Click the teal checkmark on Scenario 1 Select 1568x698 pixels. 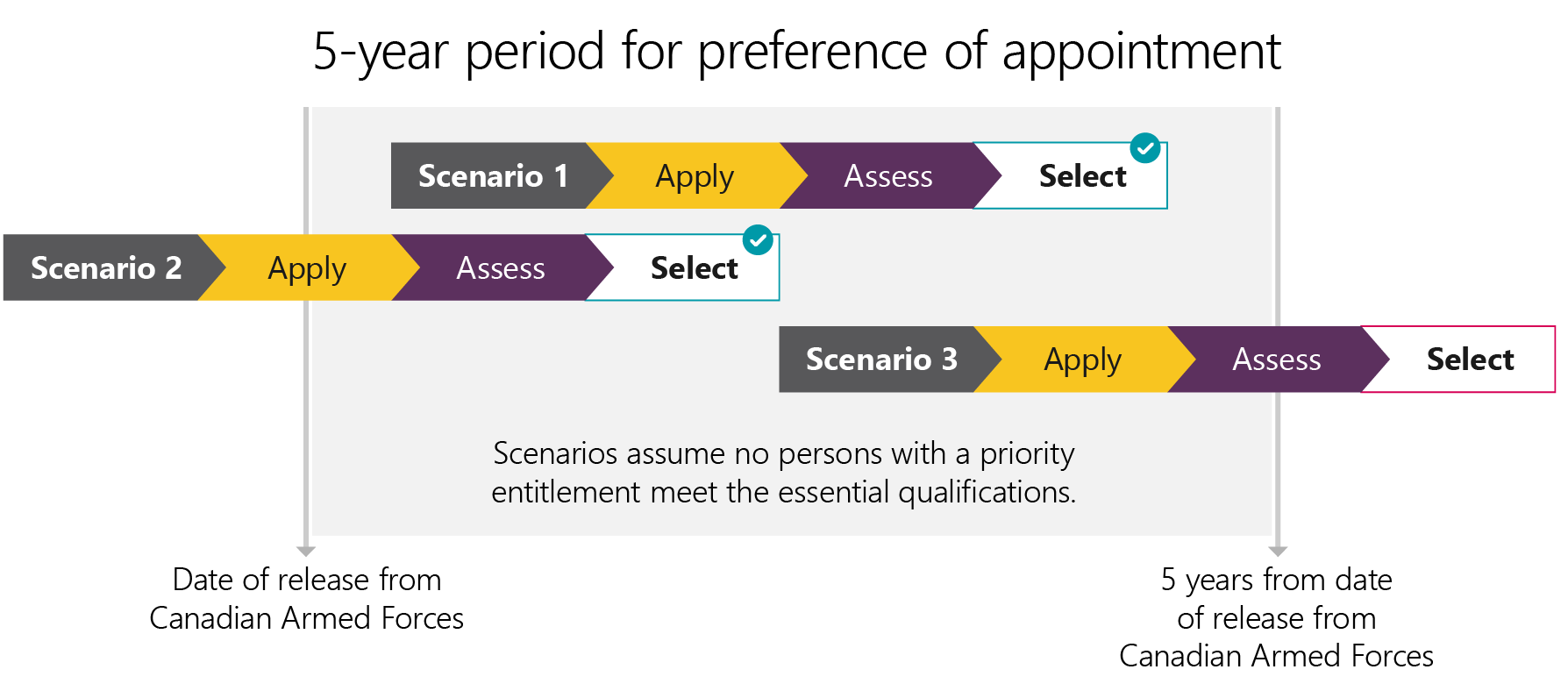click(x=1144, y=149)
